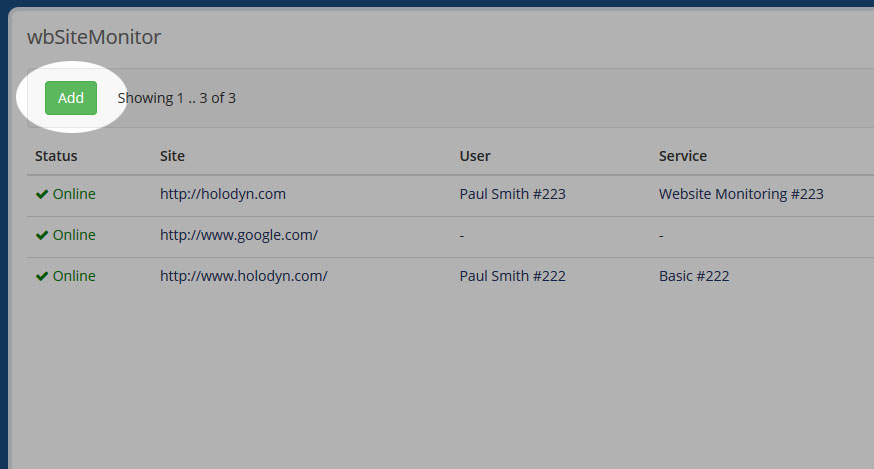The image size is (874, 469).
Task: Click the Online status text for www.holodyn.com row
Action: (74, 276)
